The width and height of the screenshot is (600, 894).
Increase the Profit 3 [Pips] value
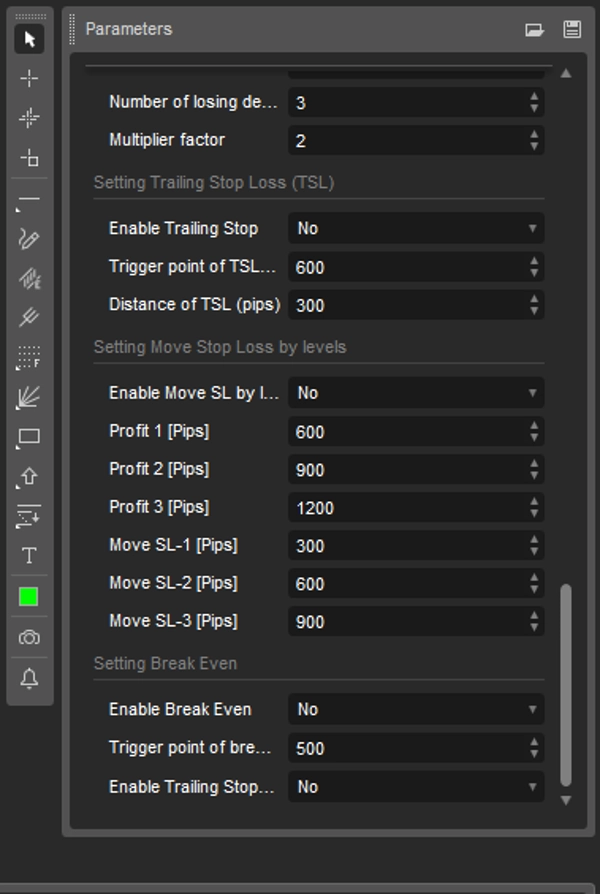click(x=534, y=501)
